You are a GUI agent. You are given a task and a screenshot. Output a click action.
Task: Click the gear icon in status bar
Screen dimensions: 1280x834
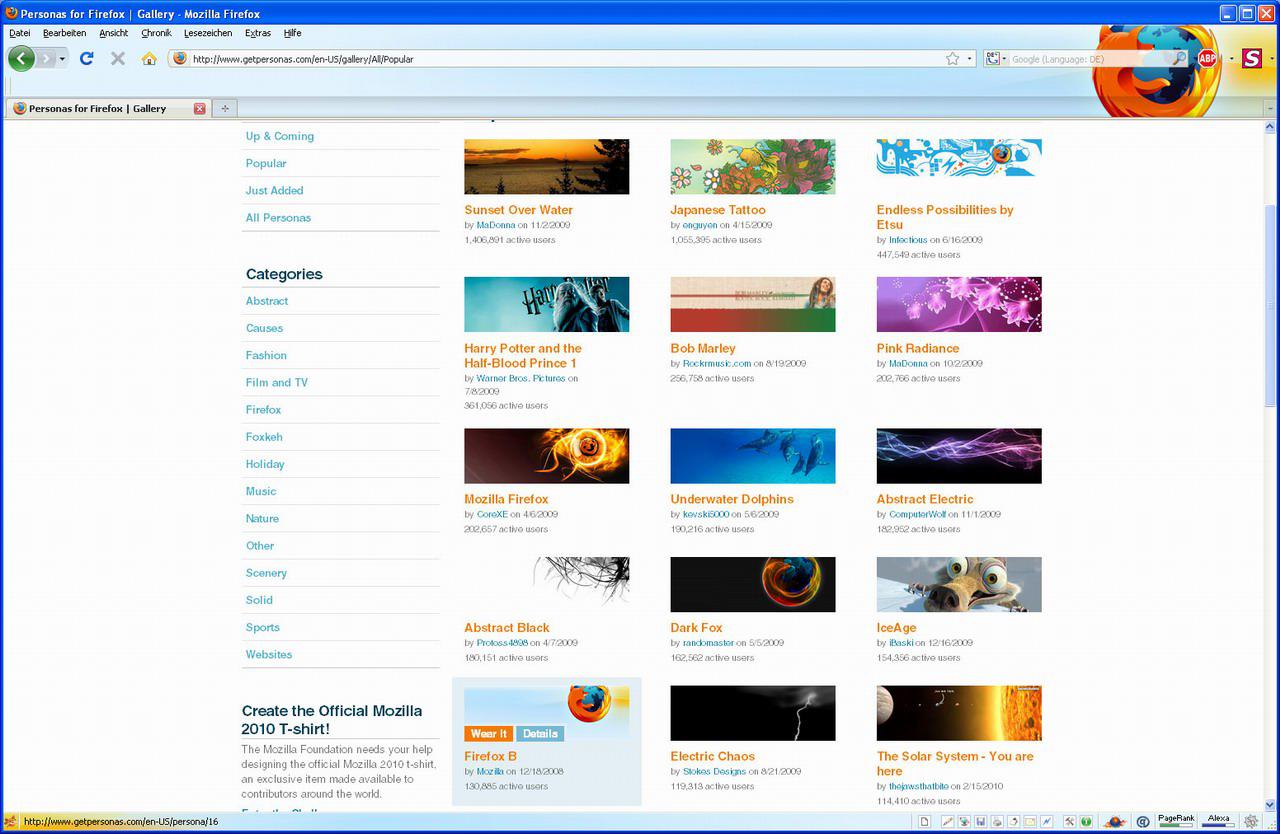pyautogui.click(x=1251, y=822)
